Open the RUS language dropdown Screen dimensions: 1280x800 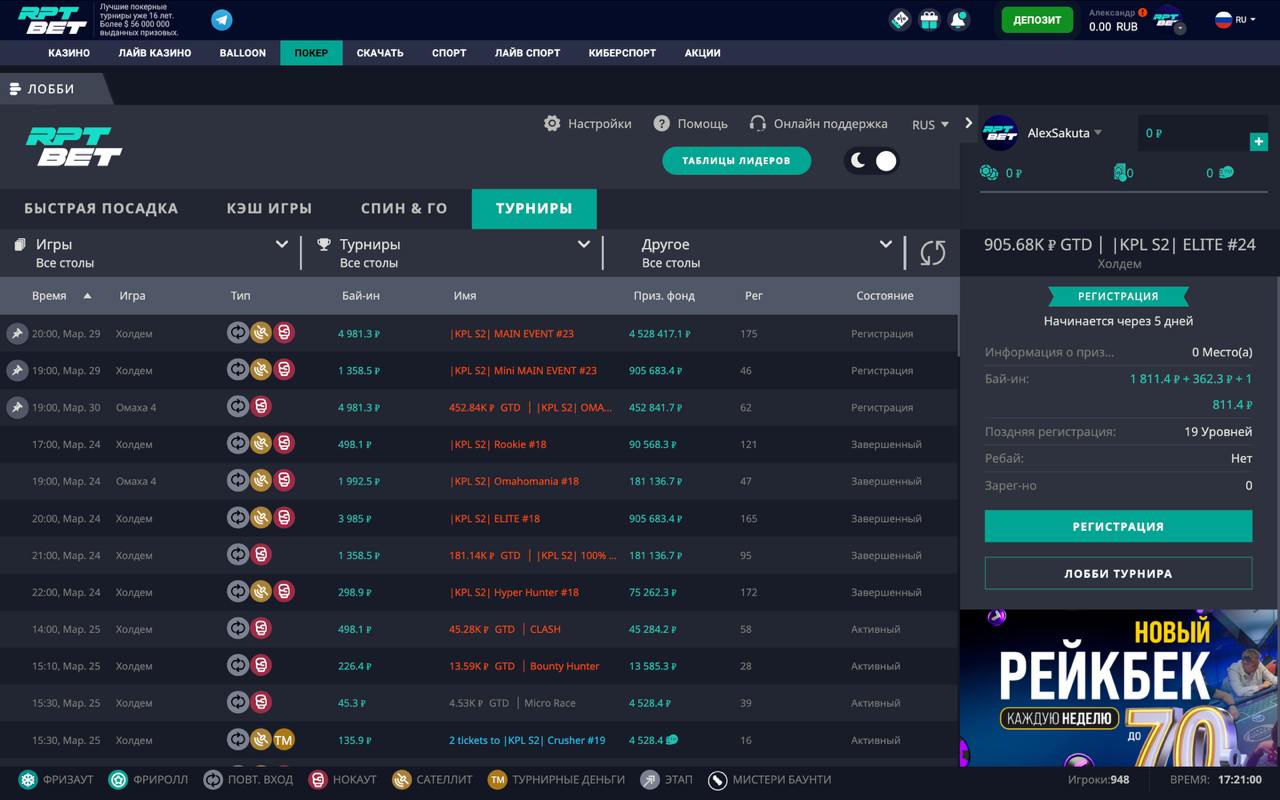930,125
